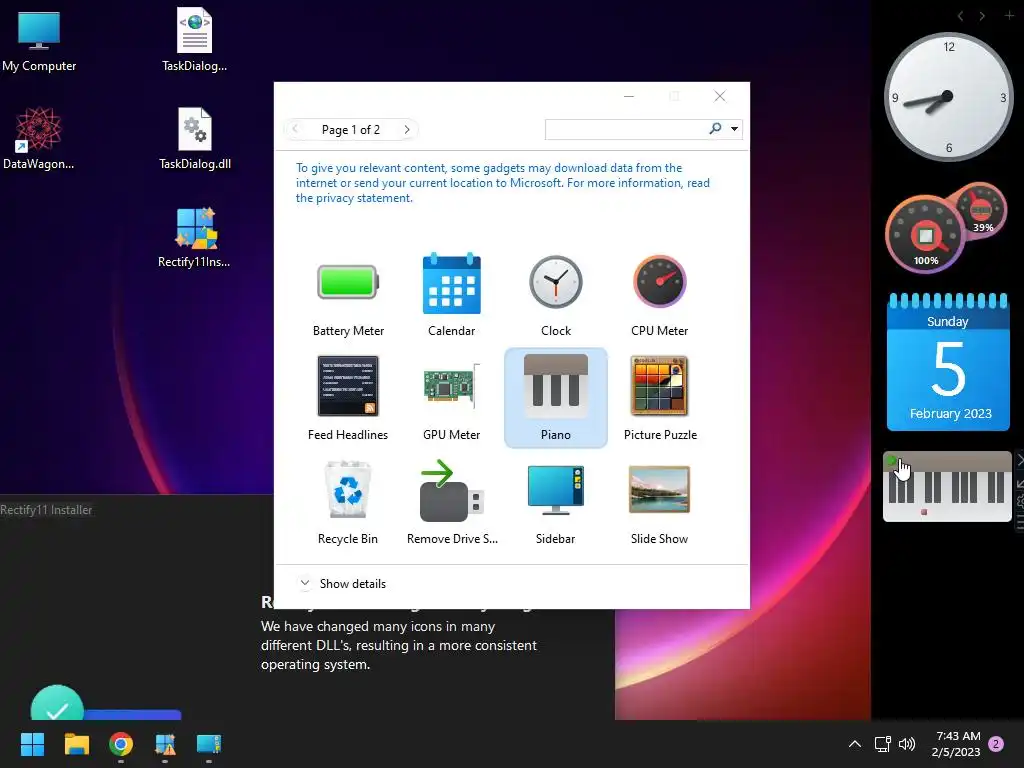This screenshot has width=1024, height=768.
Task: Click sidebar previous arrow at top
Action: click(x=960, y=16)
